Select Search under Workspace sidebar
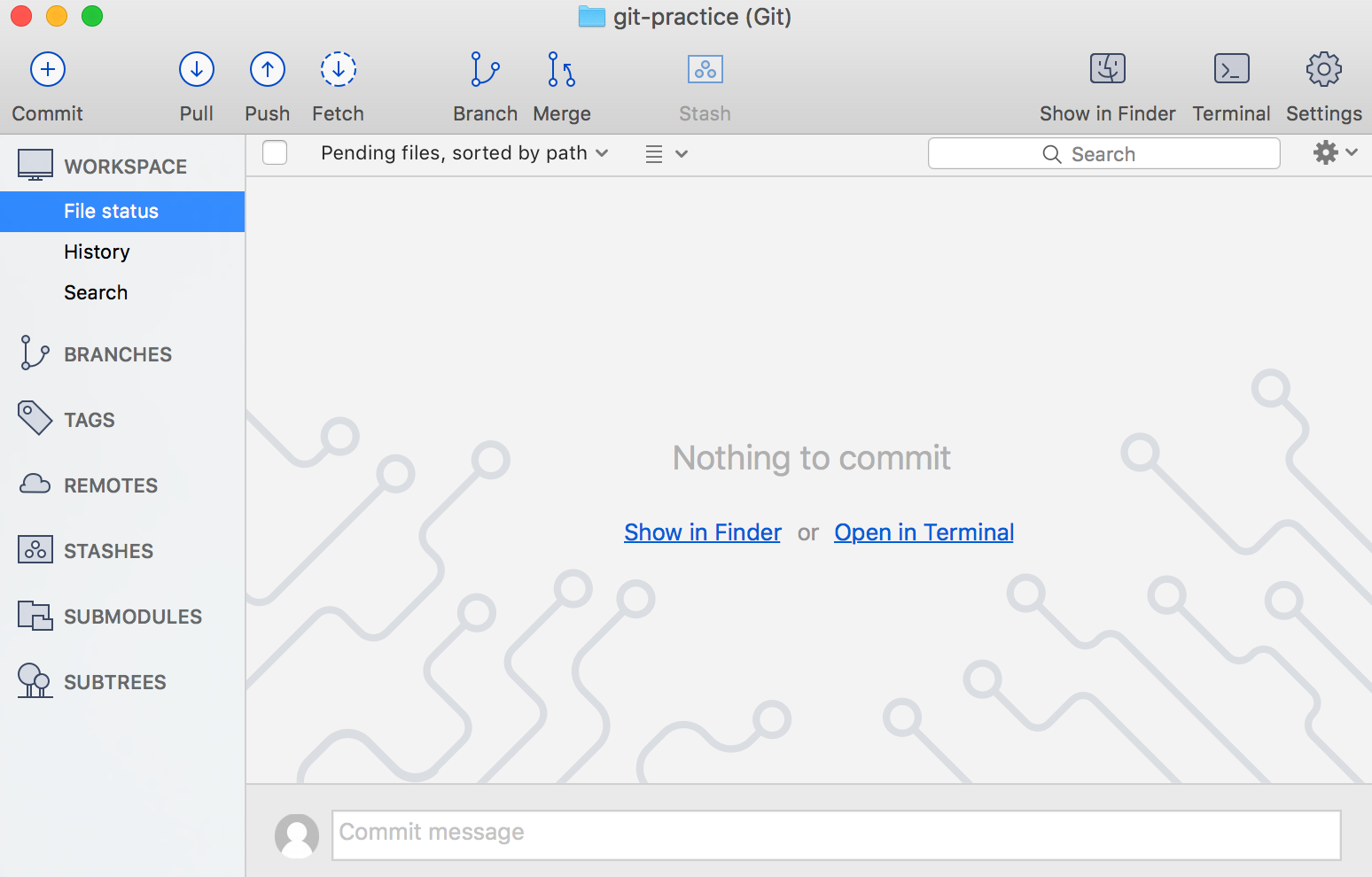 point(96,293)
